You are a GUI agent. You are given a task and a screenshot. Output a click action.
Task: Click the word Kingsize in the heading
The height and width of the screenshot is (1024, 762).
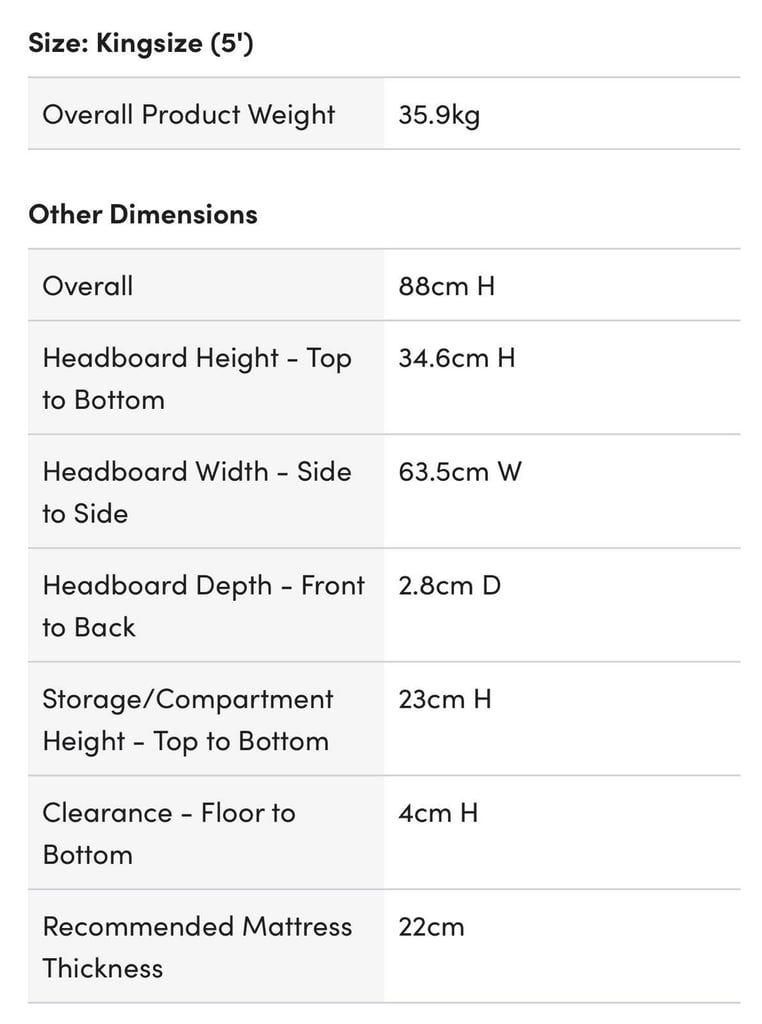(x=150, y=44)
